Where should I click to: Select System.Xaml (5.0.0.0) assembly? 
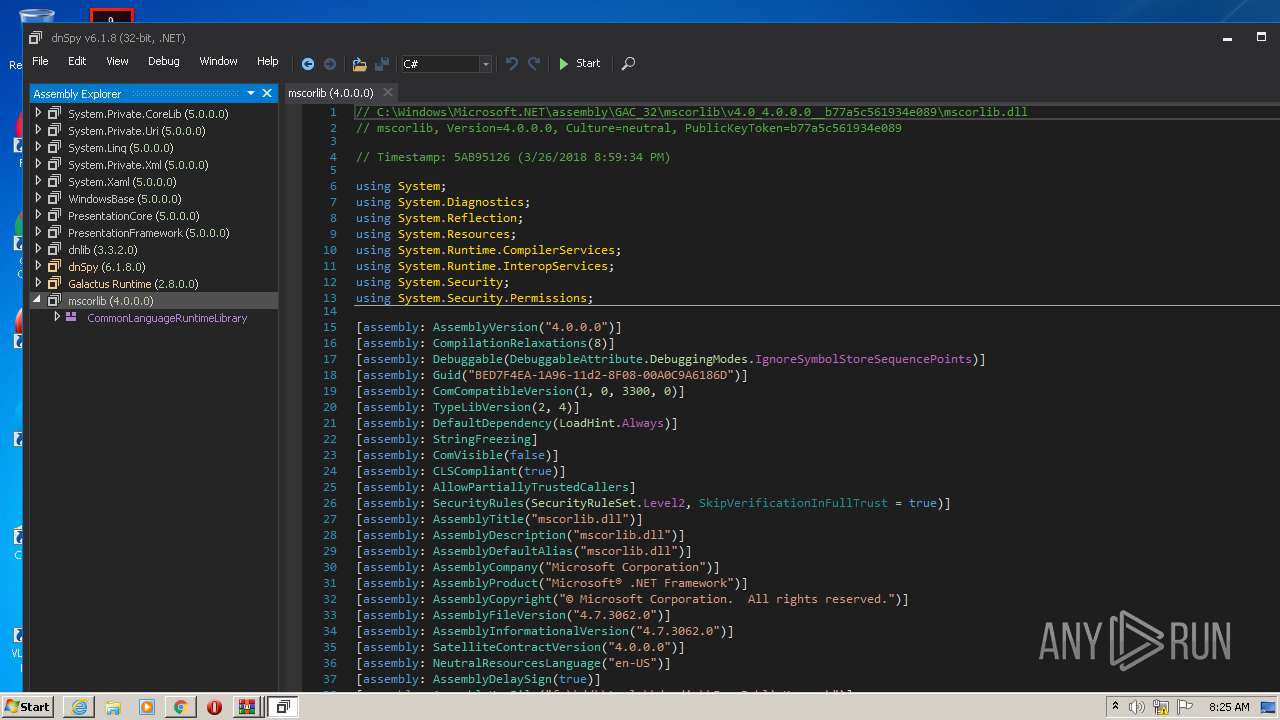coord(122,182)
